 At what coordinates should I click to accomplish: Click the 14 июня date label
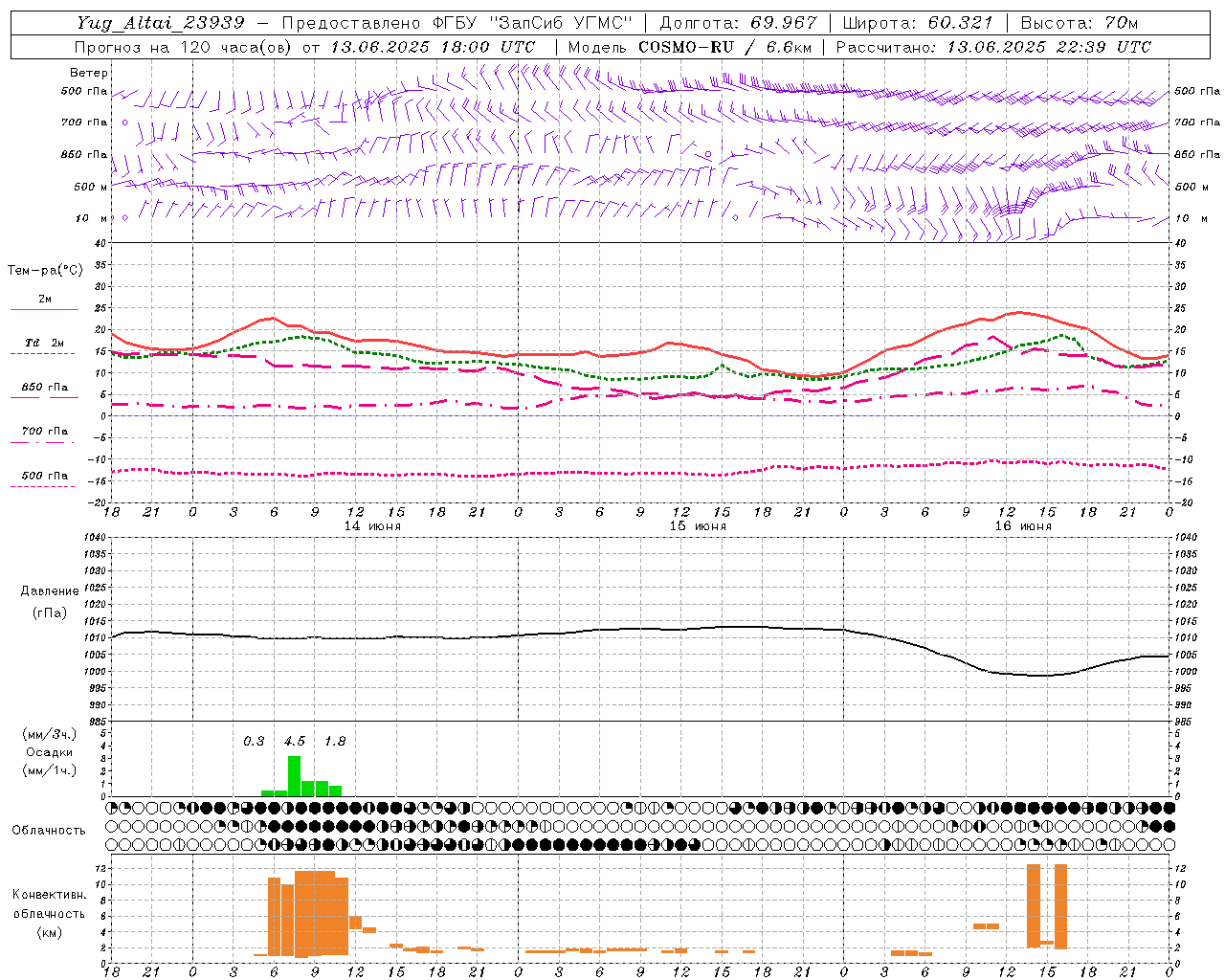click(x=372, y=526)
